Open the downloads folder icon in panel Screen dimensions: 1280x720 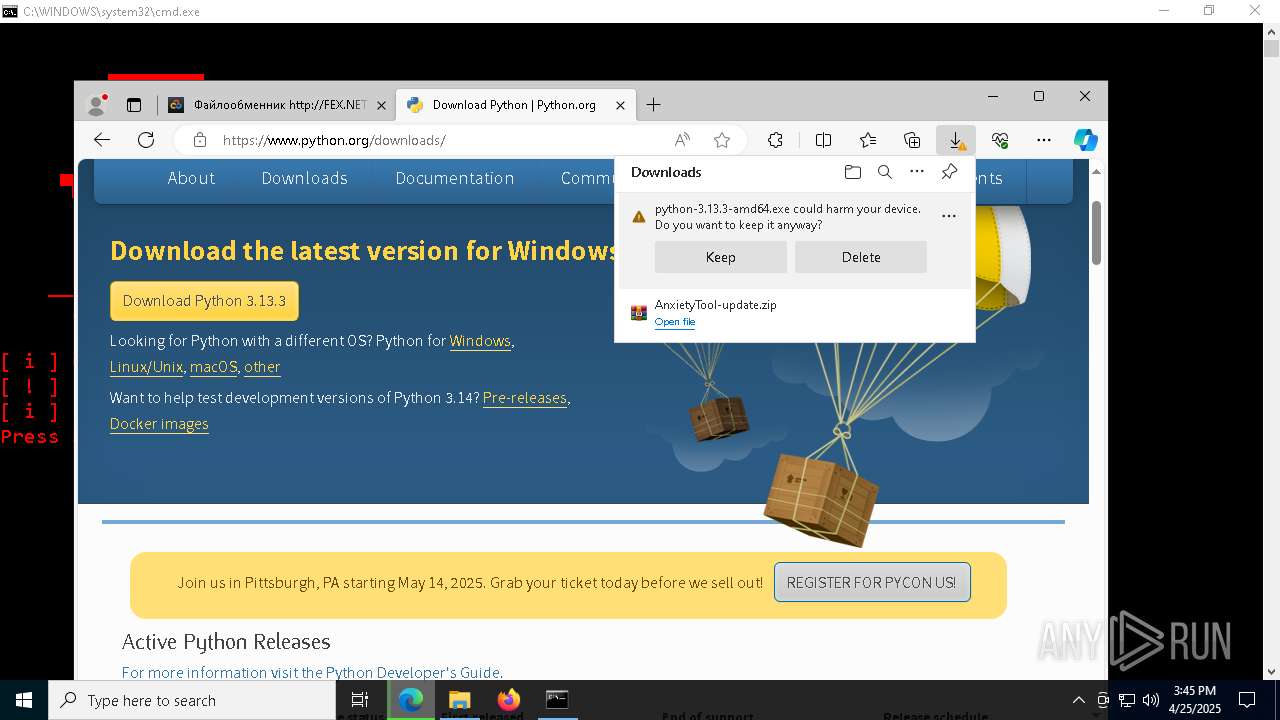[x=852, y=172]
